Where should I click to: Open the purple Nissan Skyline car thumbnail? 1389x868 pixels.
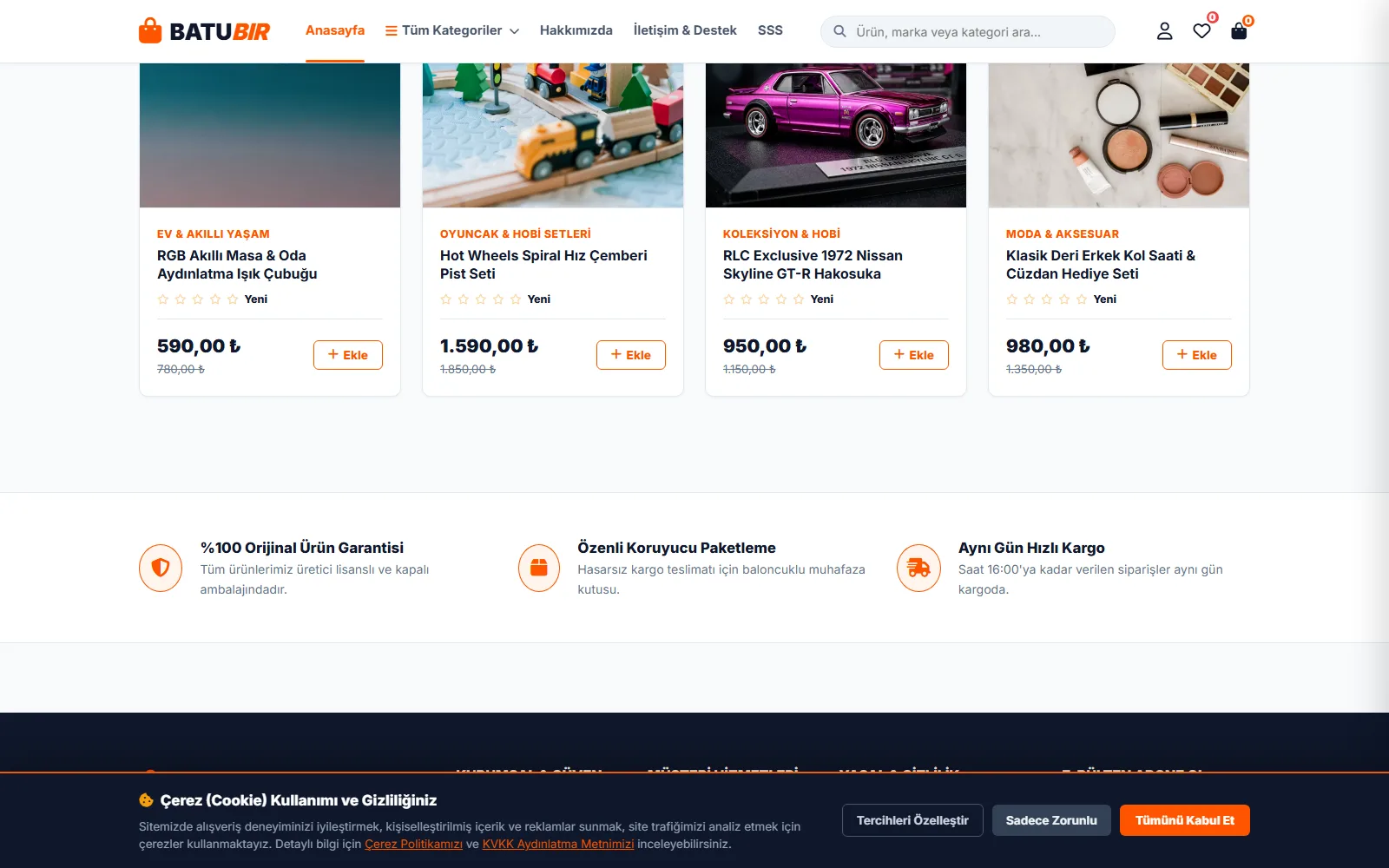pos(836,135)
